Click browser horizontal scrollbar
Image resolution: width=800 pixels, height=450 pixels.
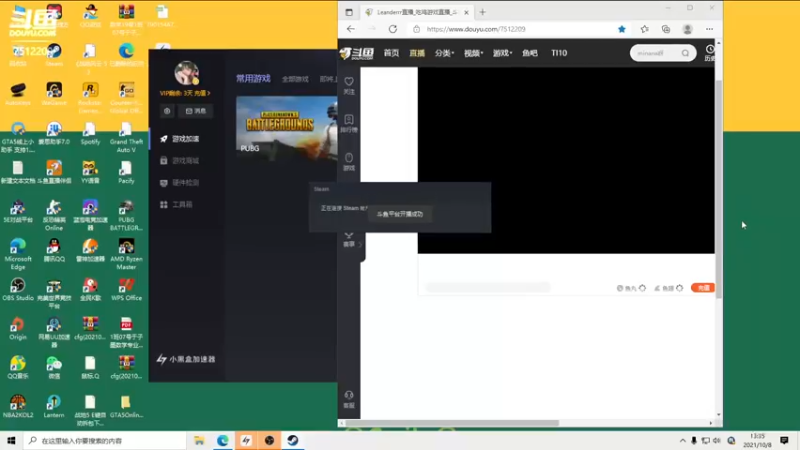[453, 423]
